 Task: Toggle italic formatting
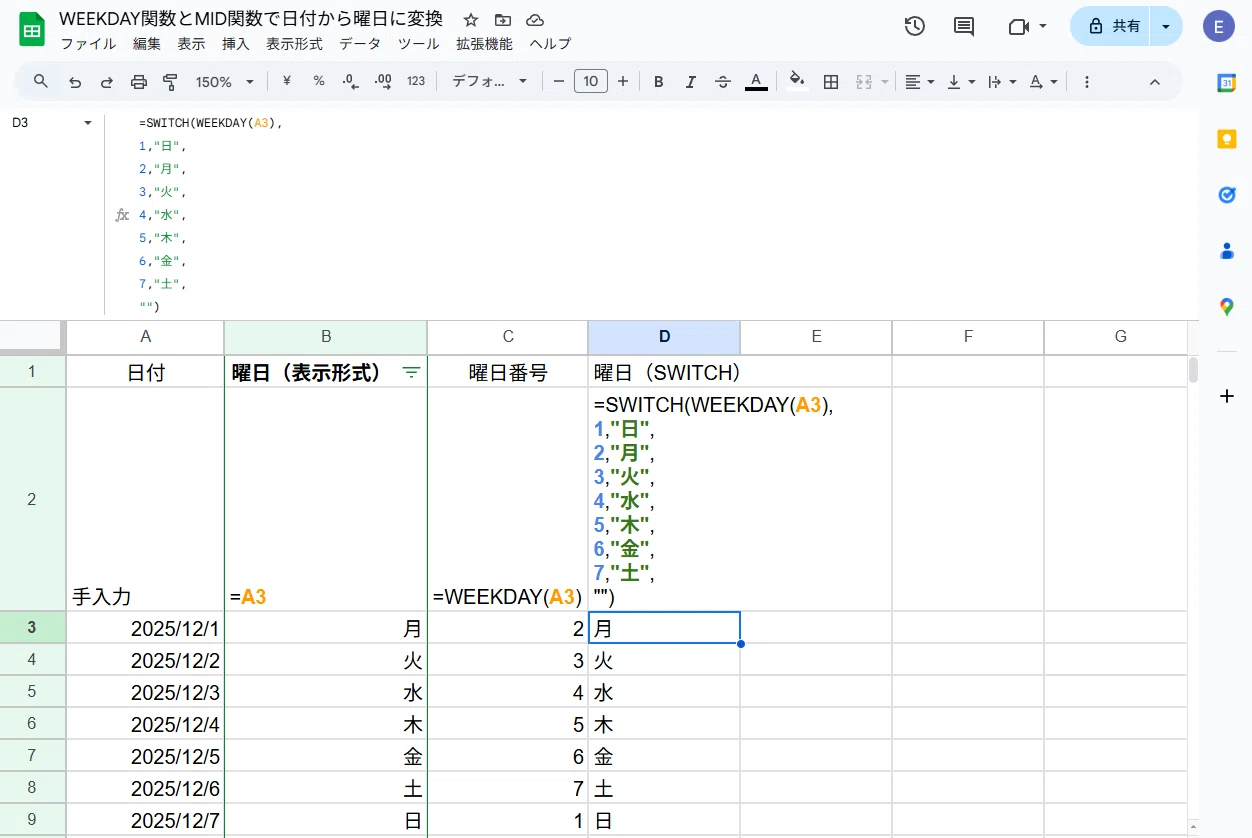click(x=691, y=82)
